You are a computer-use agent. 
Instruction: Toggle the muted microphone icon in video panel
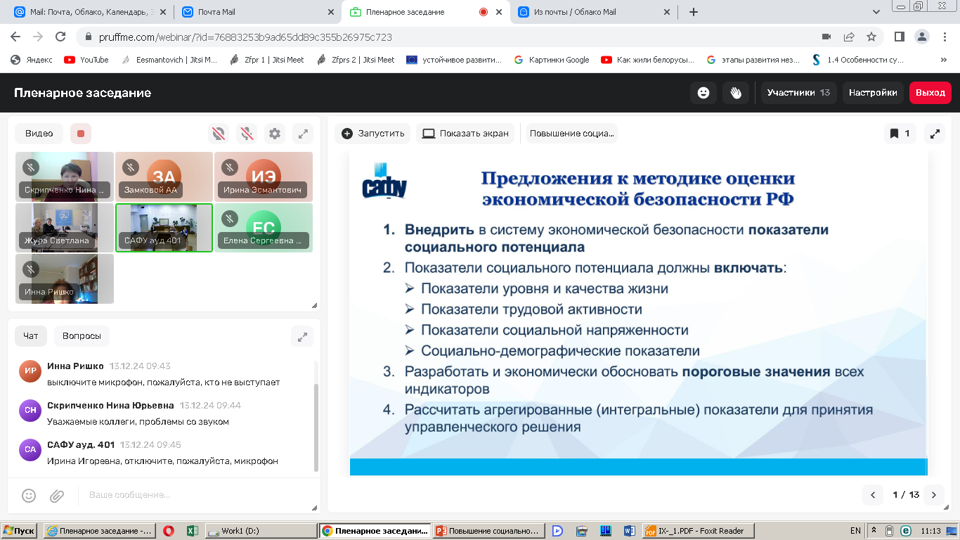[x=246, y=133]
